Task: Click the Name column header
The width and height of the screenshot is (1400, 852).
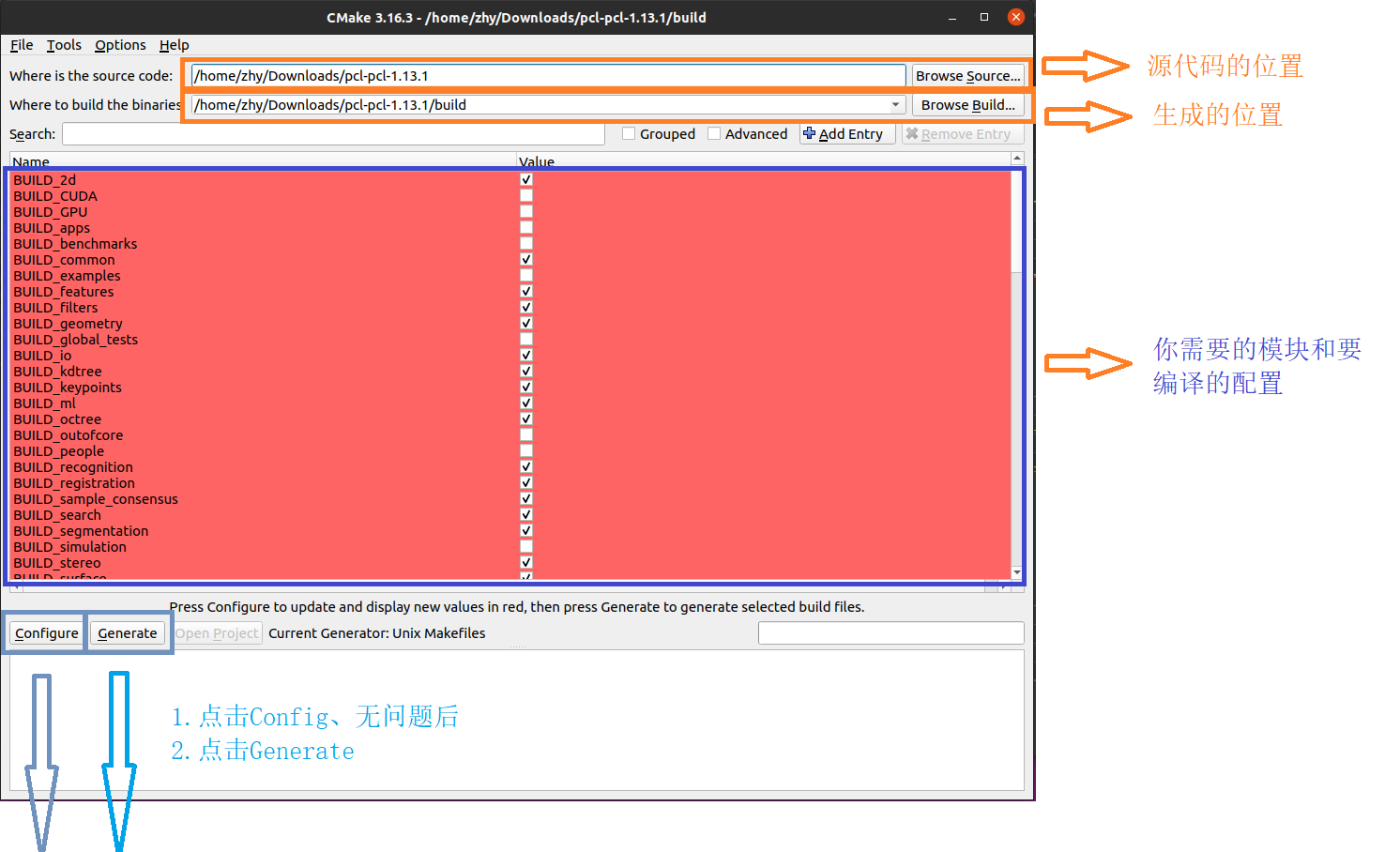Action: pos(263,161)
